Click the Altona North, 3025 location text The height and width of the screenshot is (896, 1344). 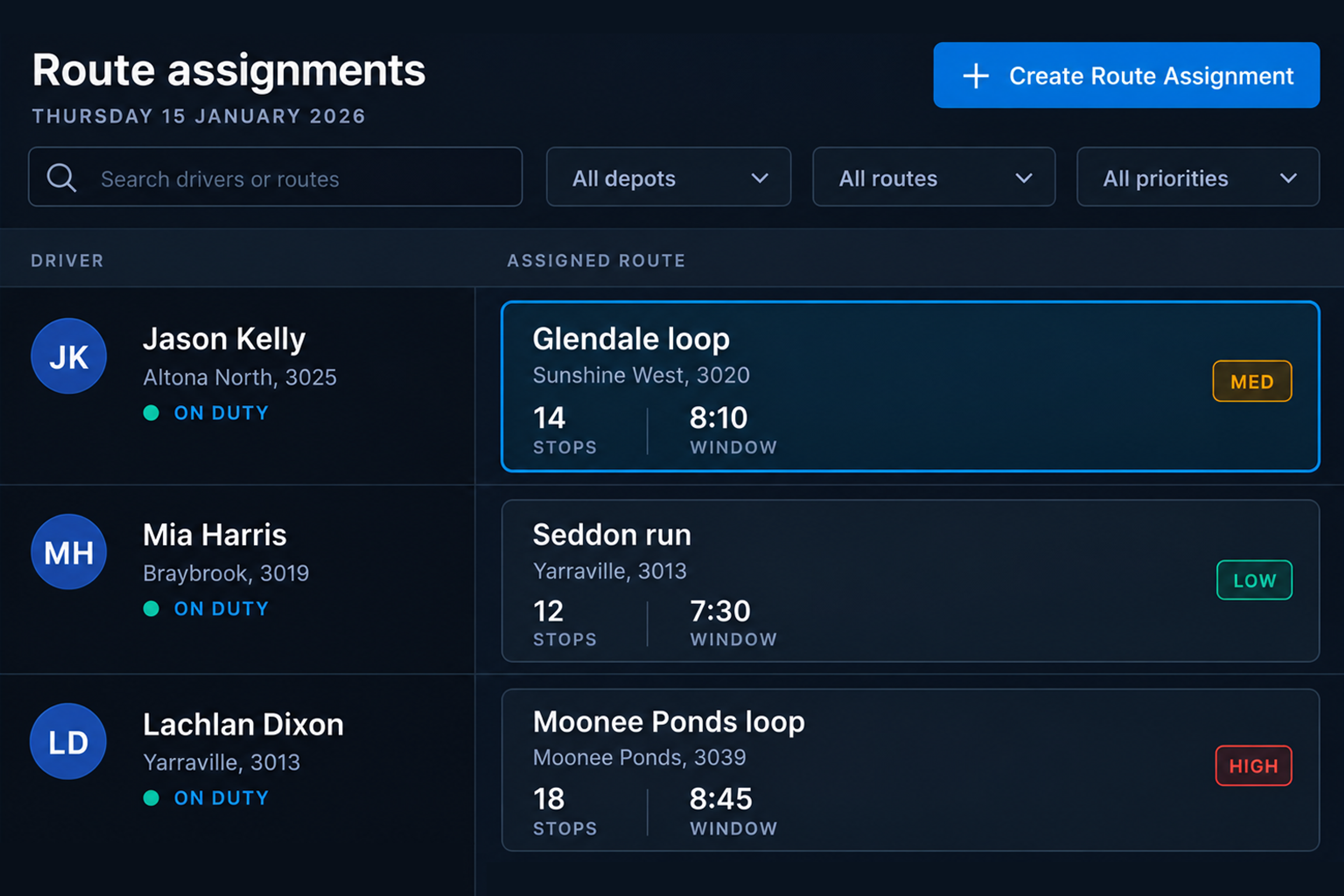tap(240, 378)
